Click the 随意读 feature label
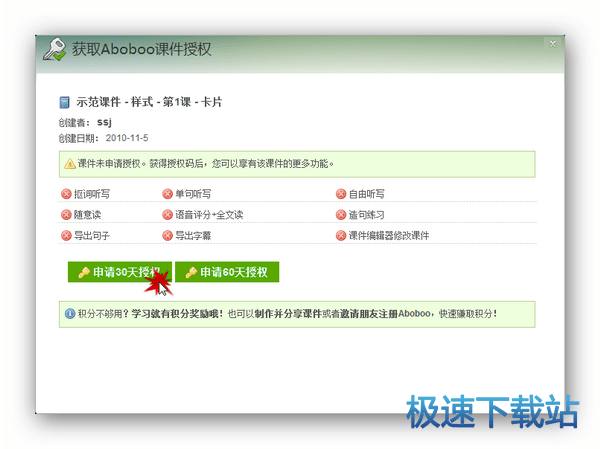Screen dimensions: 600x449 click(x=88, y=215)
